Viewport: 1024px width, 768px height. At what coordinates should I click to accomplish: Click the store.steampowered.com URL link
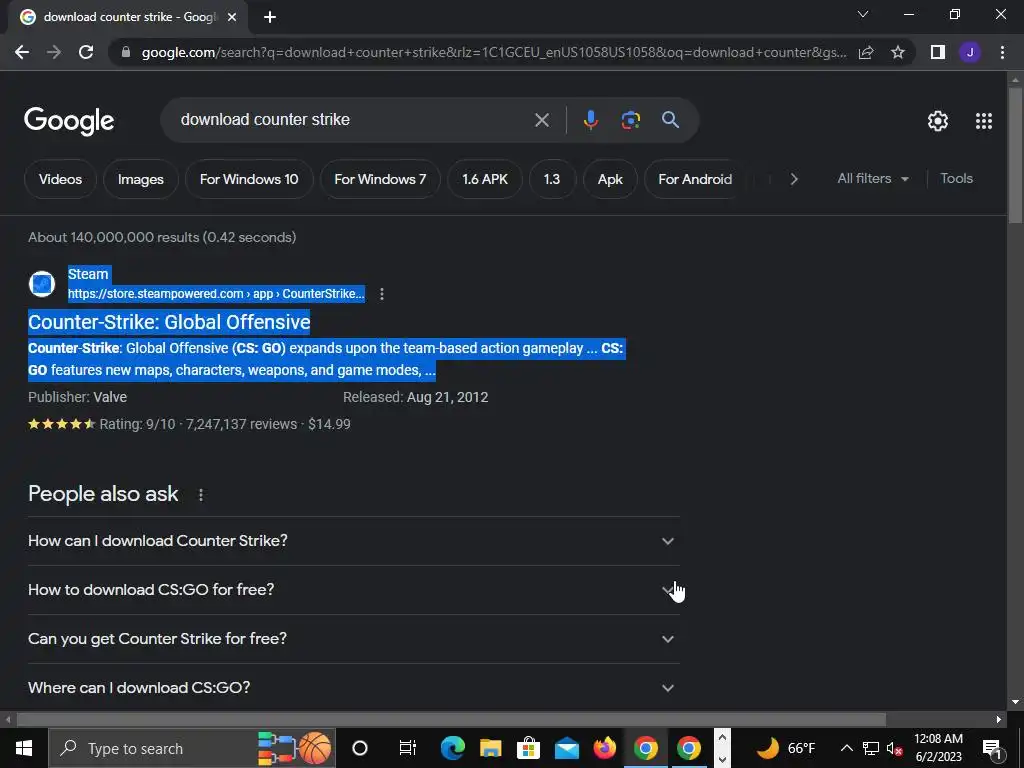pos(216,294)
